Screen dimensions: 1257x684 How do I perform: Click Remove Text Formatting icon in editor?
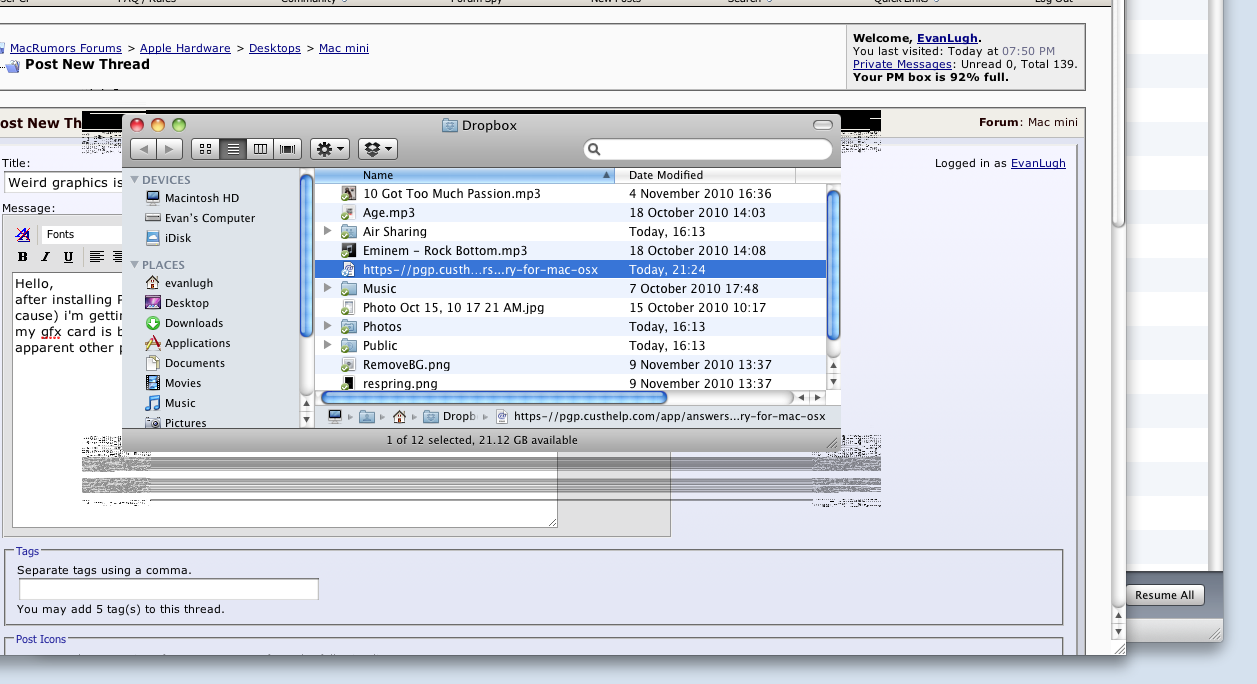[x=23, y=234]
